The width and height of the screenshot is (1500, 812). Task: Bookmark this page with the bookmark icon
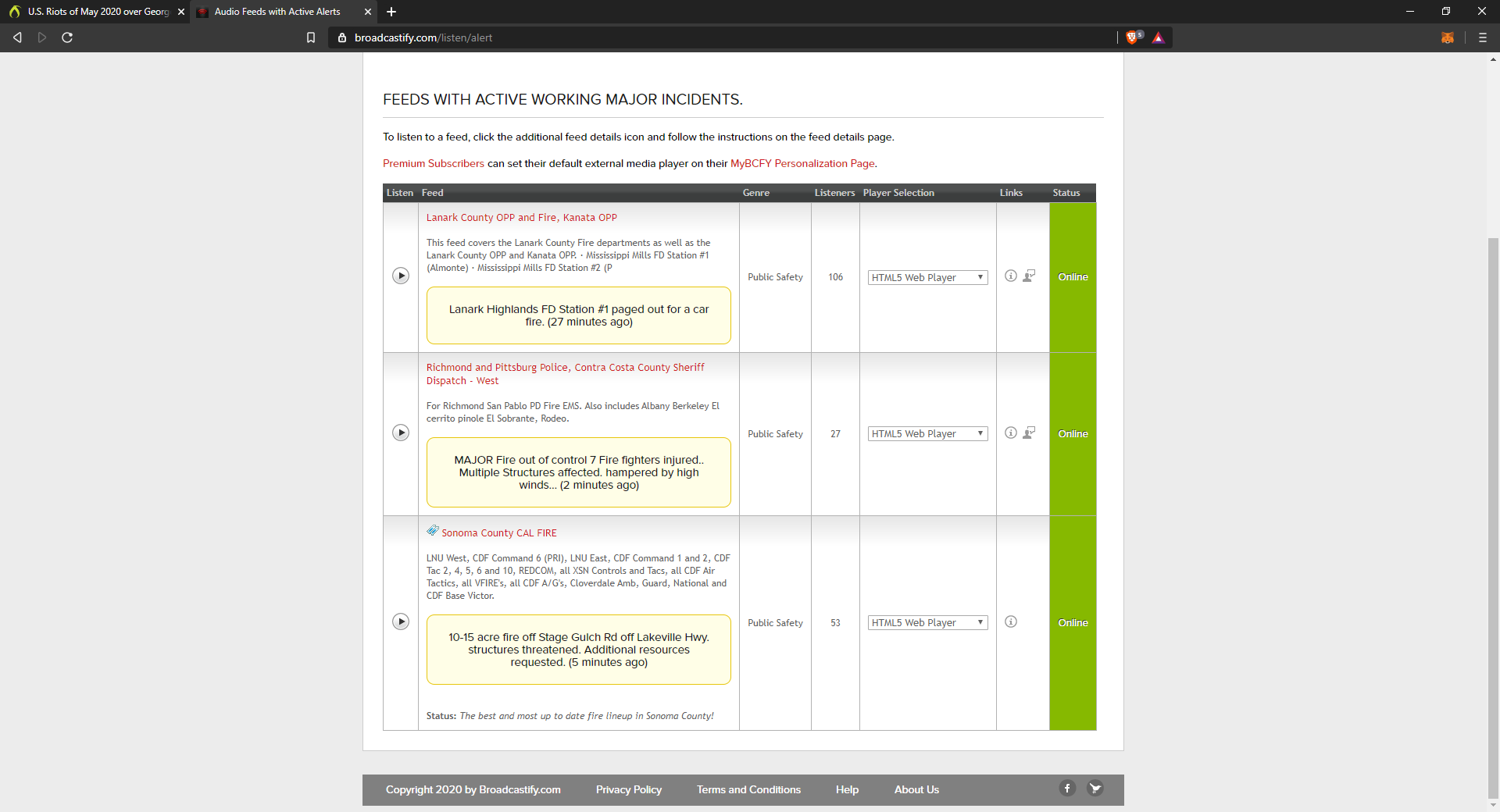pos(311,37)
